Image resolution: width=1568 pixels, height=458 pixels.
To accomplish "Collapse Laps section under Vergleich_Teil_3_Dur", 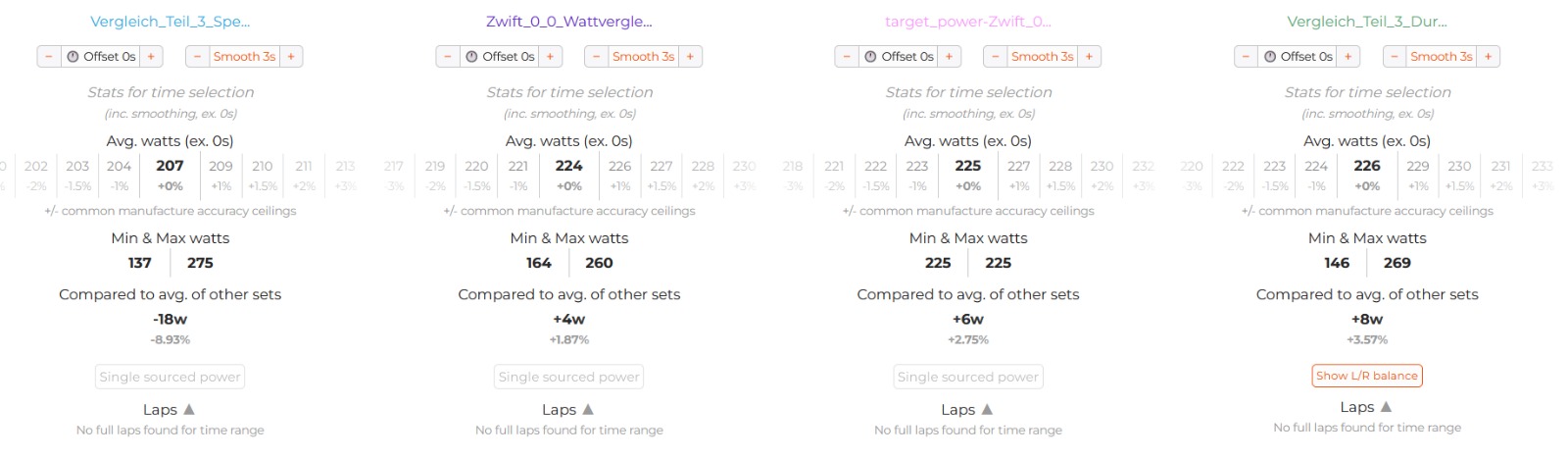I will point(1386,407).
